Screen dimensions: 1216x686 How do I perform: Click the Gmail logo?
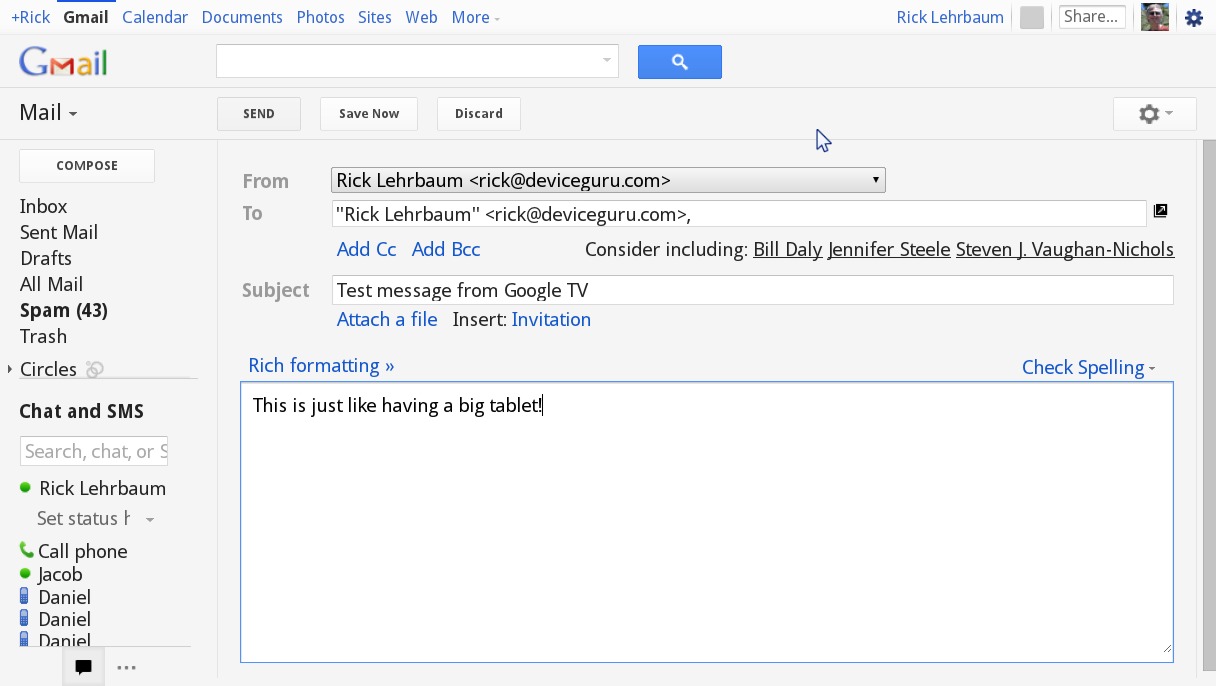click(x=63, y=62)
